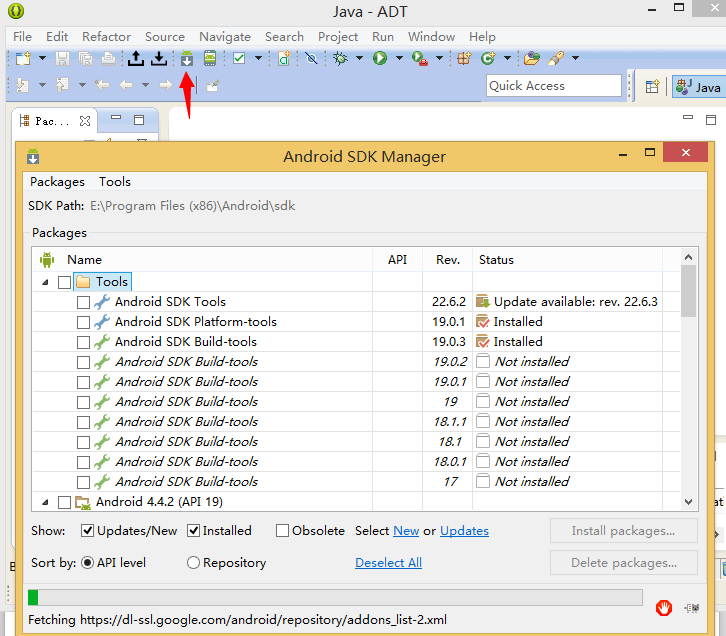Click the Open Perspective icon
Screen dimensions: 726x636
tap(652, 87)
